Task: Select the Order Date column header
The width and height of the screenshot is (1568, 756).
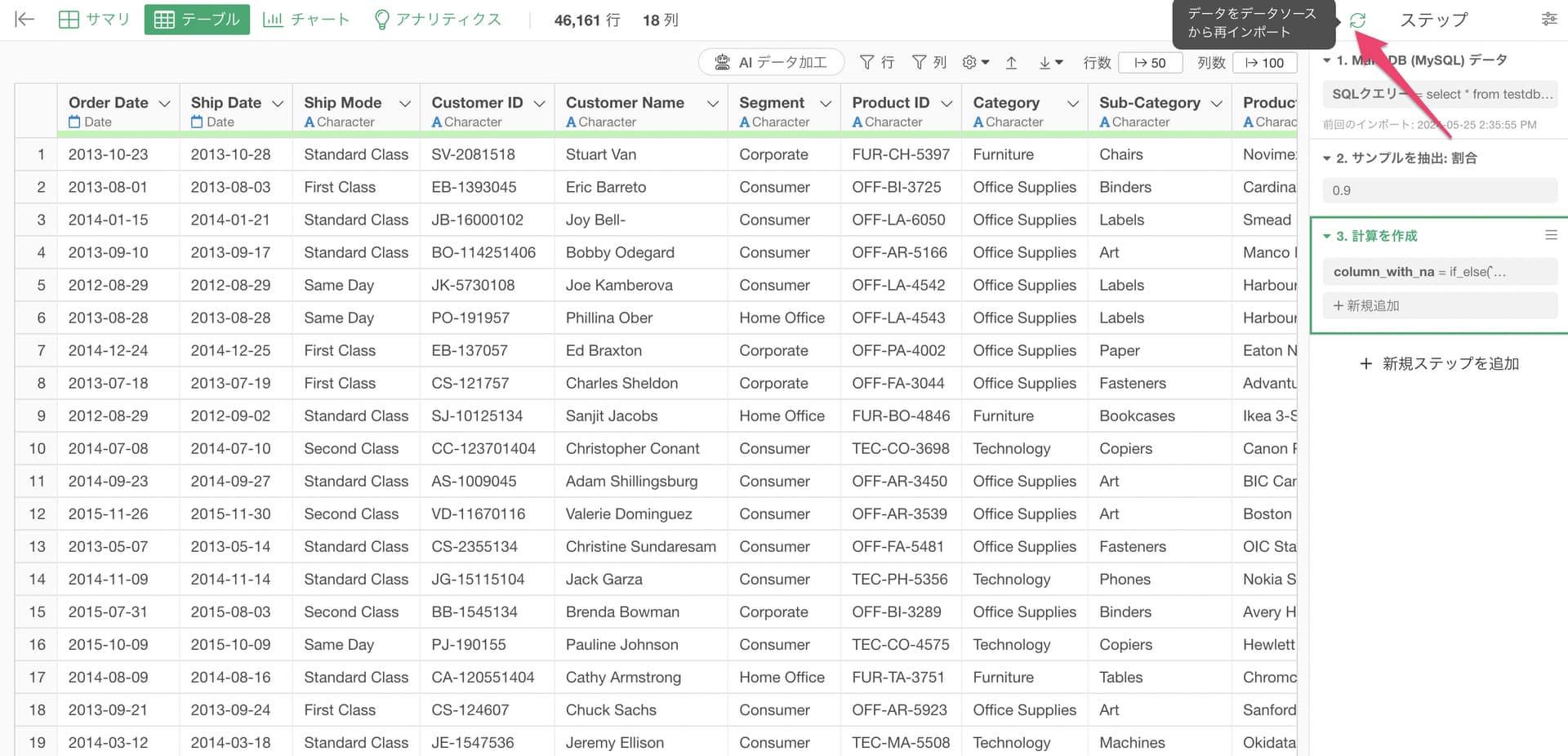Action: 109,103
